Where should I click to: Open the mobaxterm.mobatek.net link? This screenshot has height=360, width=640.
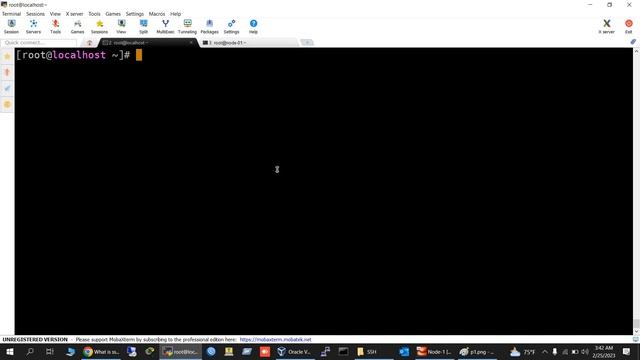[276, 340]
